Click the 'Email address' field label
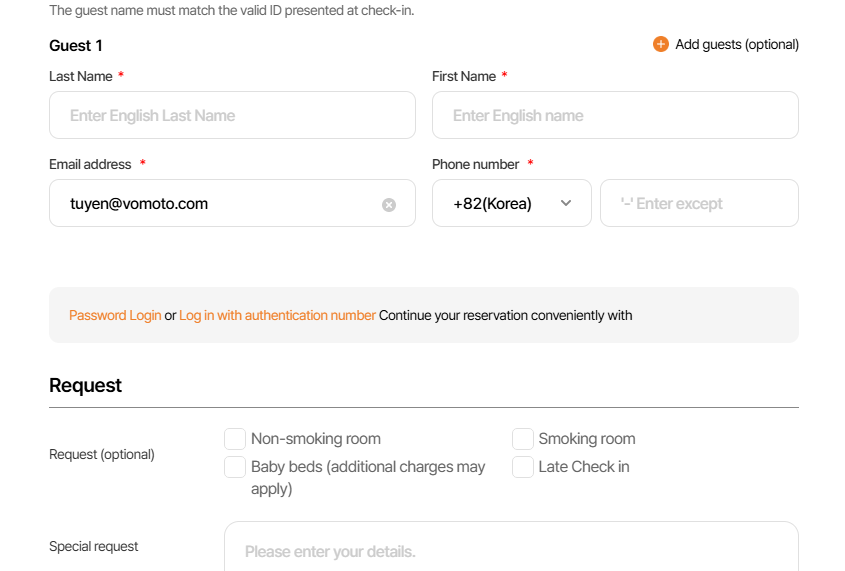The width and height of the screenshot is (845, 571). coord(90,164)
